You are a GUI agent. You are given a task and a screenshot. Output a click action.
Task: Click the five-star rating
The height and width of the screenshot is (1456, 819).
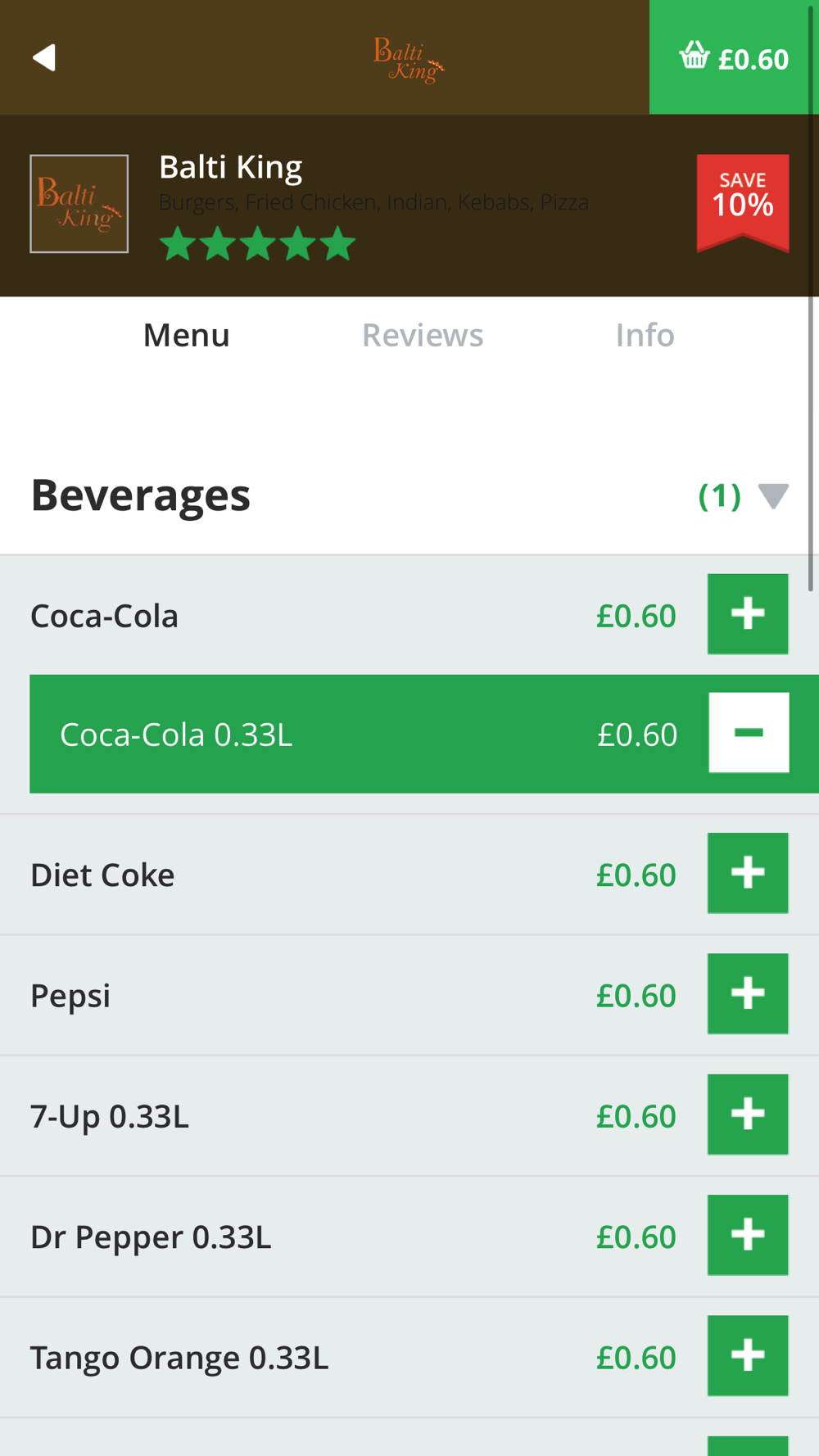[x=257, y=244]
